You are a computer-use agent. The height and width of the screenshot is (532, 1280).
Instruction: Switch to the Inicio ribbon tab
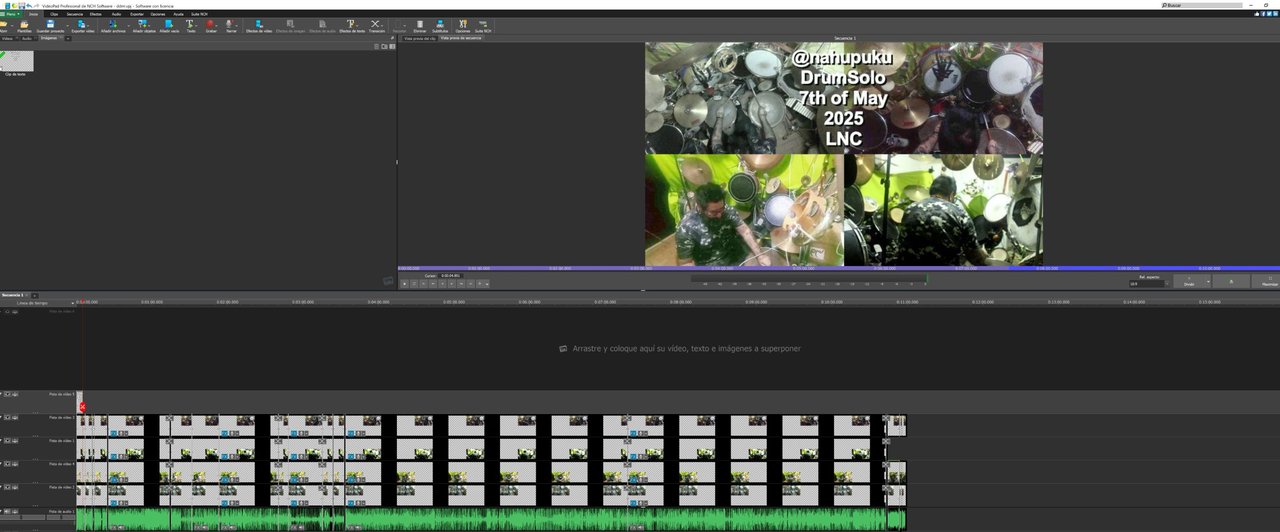[33, 14]
